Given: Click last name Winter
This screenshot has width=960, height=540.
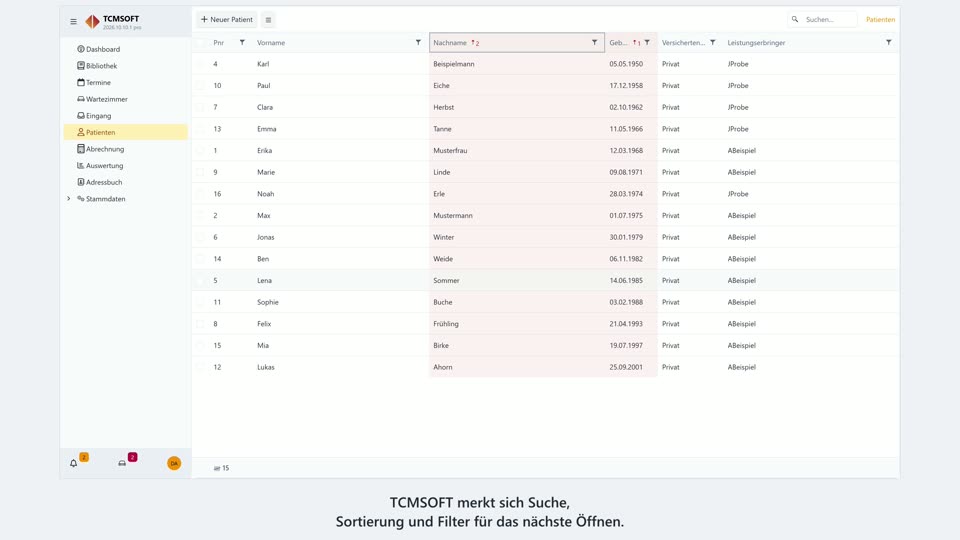Looking at the screenshot, I should [x=443, y=237].
